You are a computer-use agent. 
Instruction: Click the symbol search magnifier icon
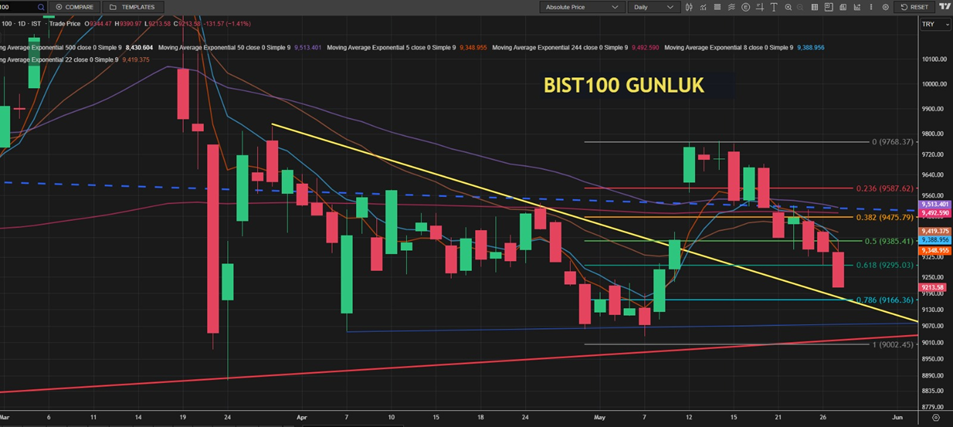(x=41, y=7)
